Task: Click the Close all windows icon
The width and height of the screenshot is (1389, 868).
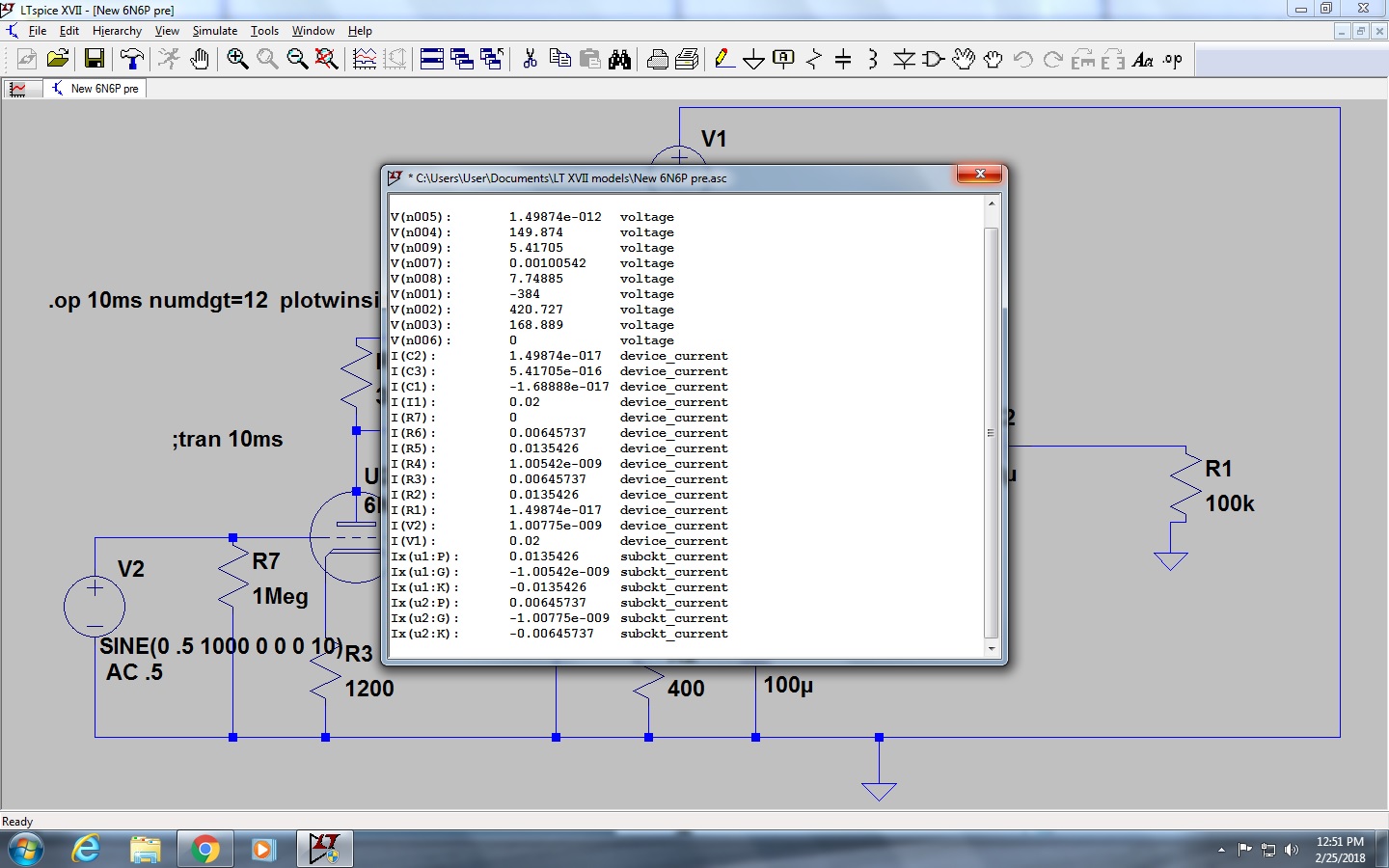Action: [x=492, y=60]
